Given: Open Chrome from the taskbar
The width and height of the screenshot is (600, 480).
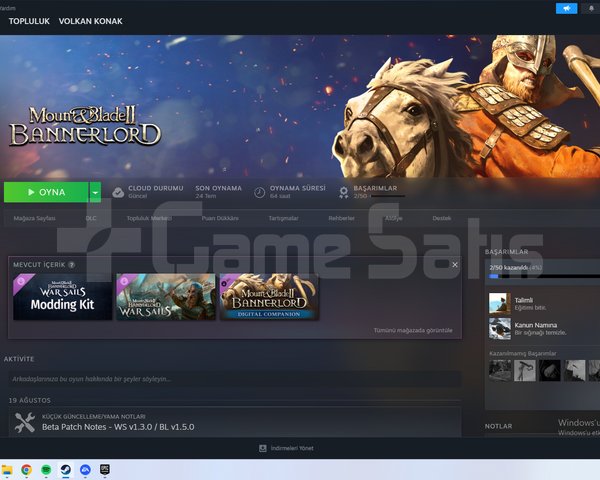Looking at the screenshot, I should pos(26,470).
